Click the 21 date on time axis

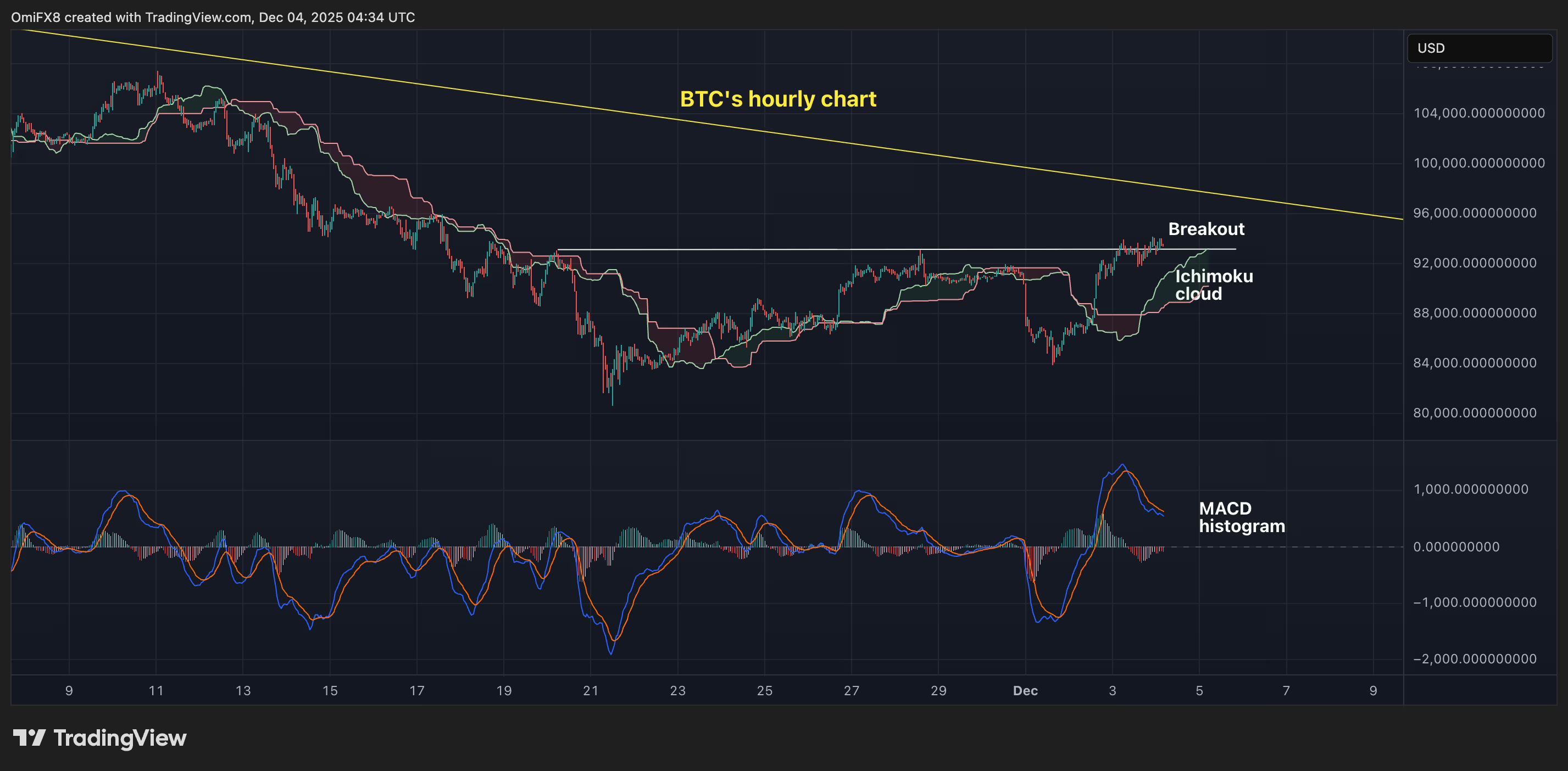[x=591, y=691]
